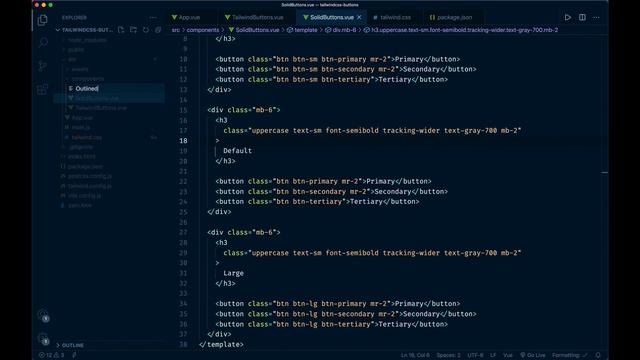Click btn btn-primary button line 22
Screen dimensions: 640x360
click(323, 181)
